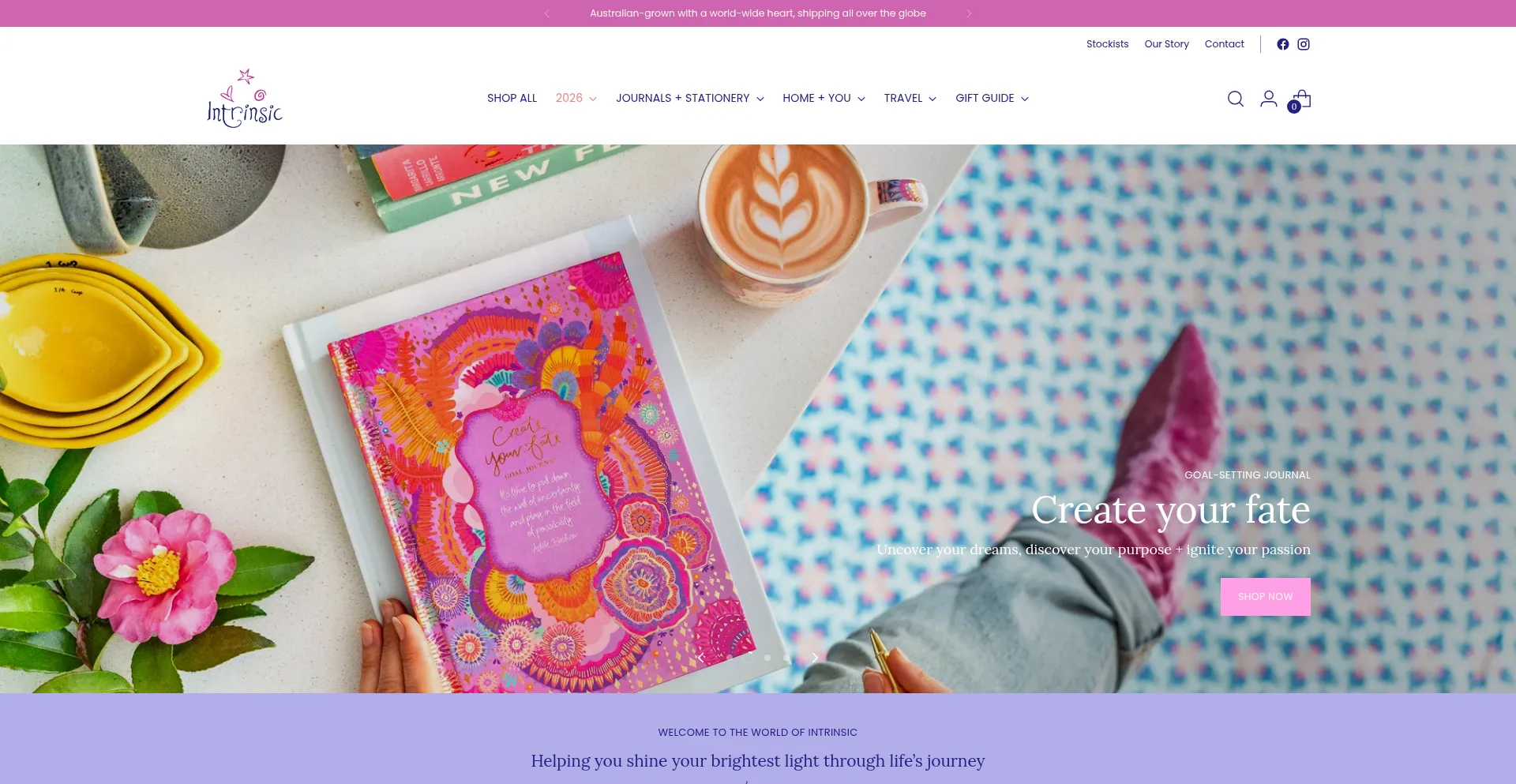Go to previous hero slide arrow
Image resolution: width=1516 pixels, height=784 pixels.
701,657
